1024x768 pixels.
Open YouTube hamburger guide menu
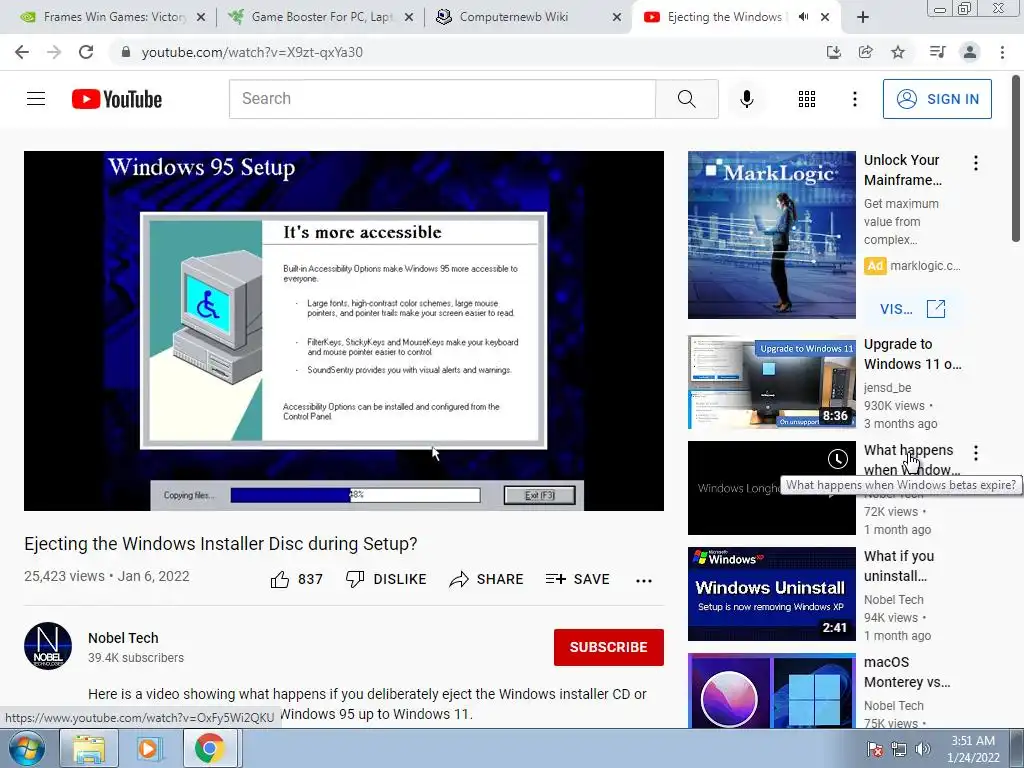(36, 99)
